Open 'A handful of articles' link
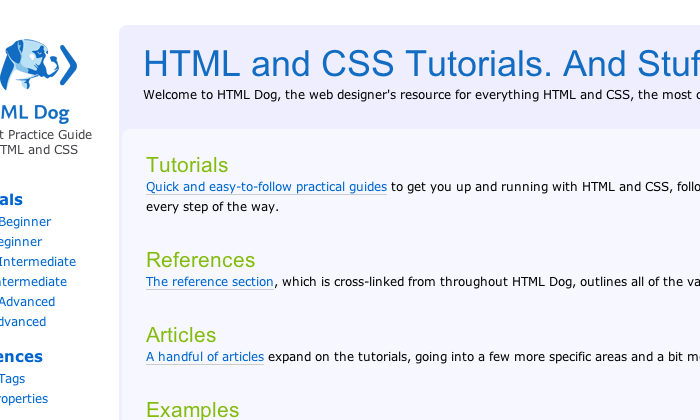This screenshot has width=700, height=420. 205,357
